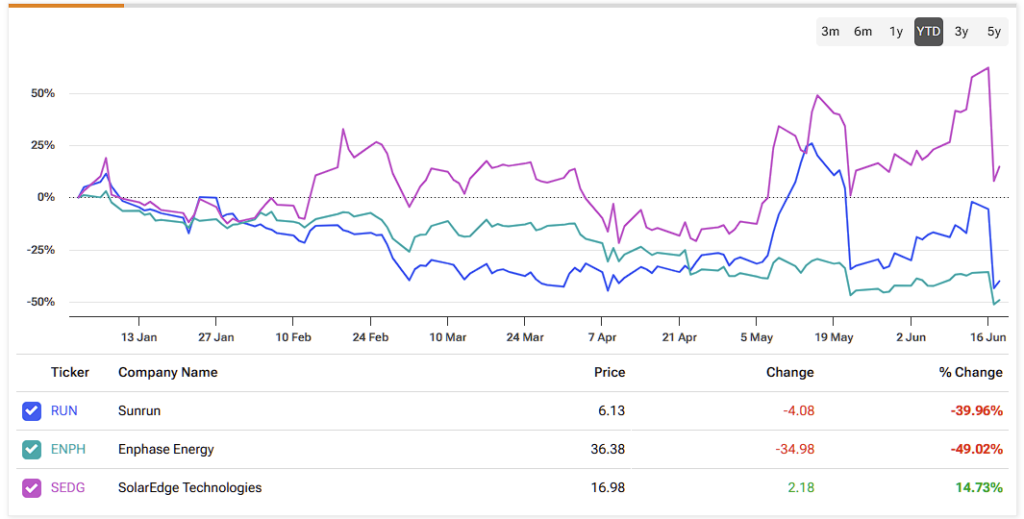Open the RUN ticker link
Viewport: 1024px width, 519px height.
(64, 411)
